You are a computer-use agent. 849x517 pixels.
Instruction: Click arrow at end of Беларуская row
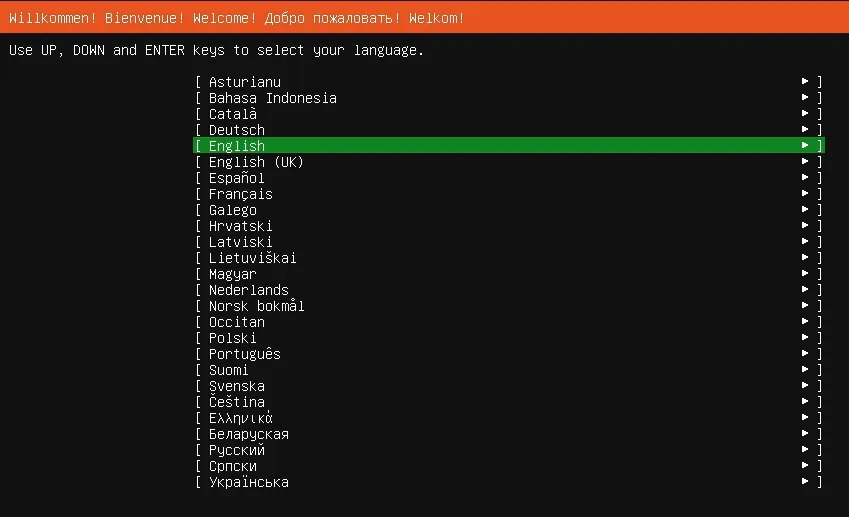(x=805, y=433)
